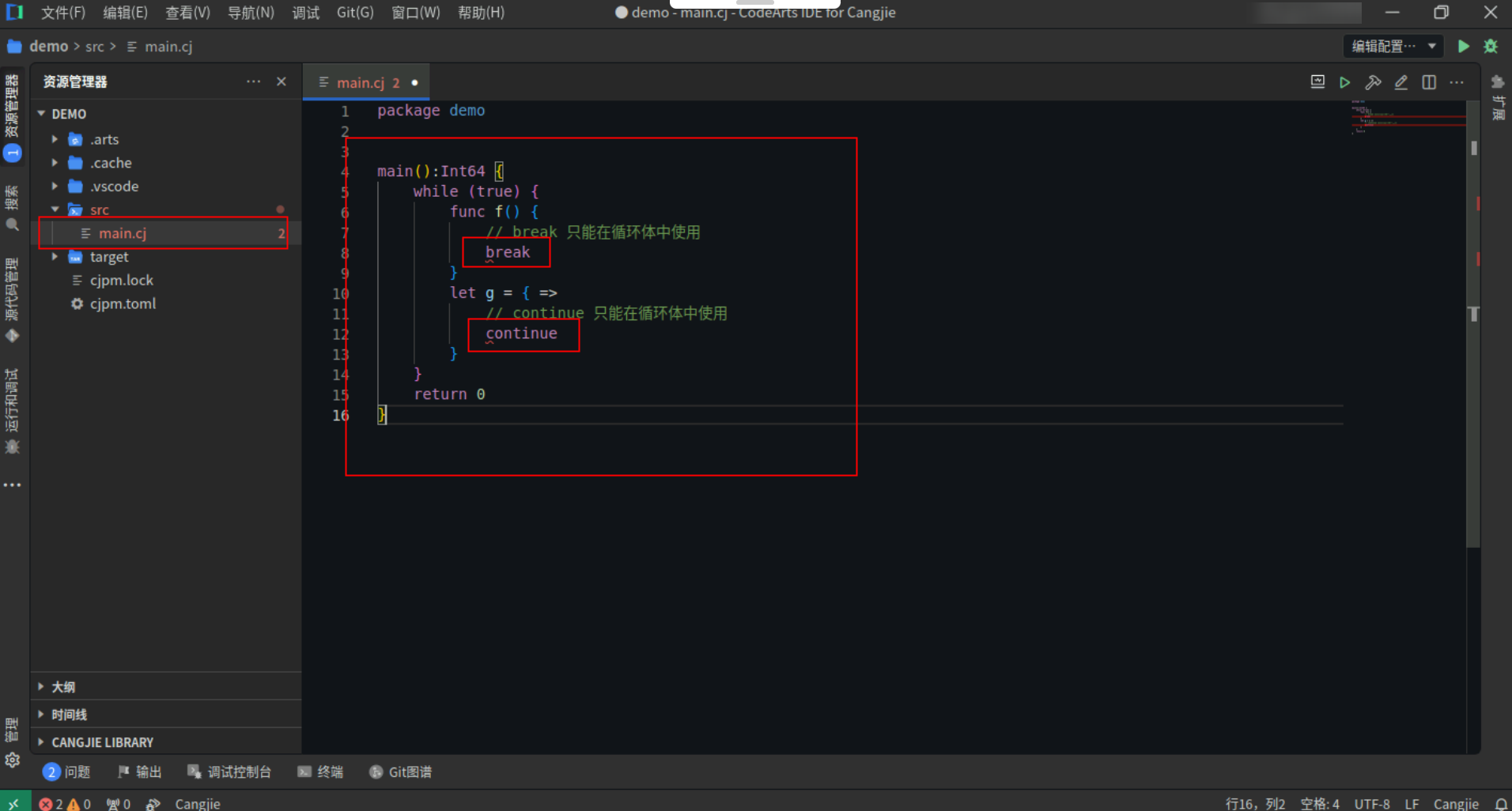This screenshot has width=1512, height=811.
Task: Click the src breadcrumb segment
Action: (95, 46)
